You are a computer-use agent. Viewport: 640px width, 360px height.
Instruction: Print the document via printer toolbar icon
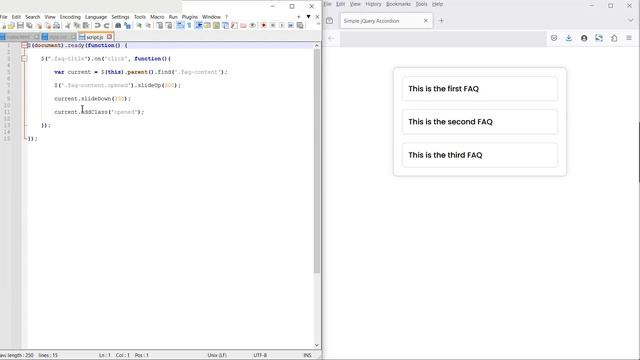[57, 25]
